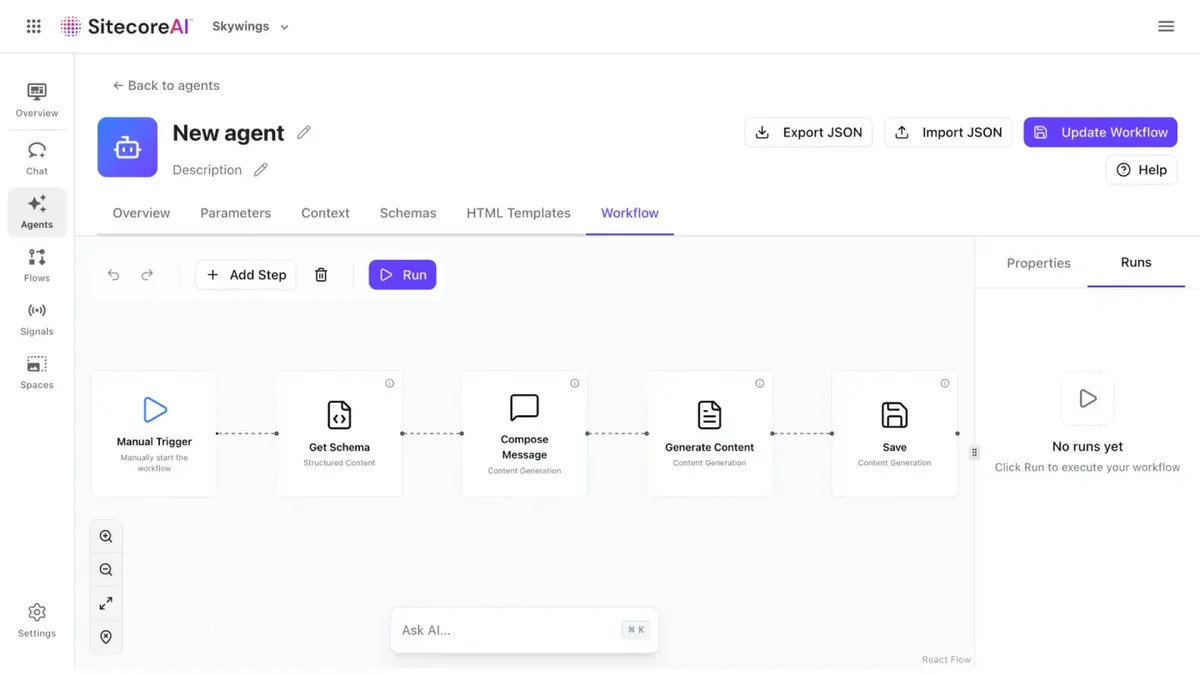Open Spaces in the sidebar

tap(37, 373)
